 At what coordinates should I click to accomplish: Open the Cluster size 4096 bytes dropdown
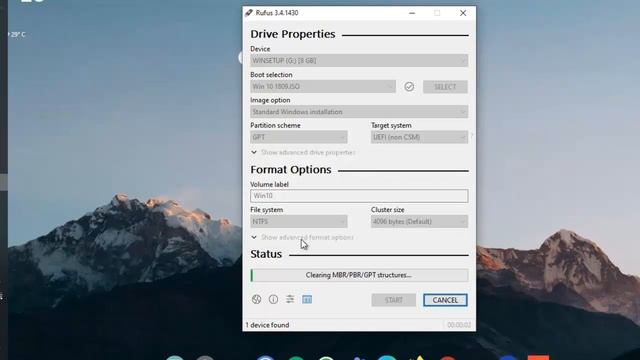coord(419,222)
